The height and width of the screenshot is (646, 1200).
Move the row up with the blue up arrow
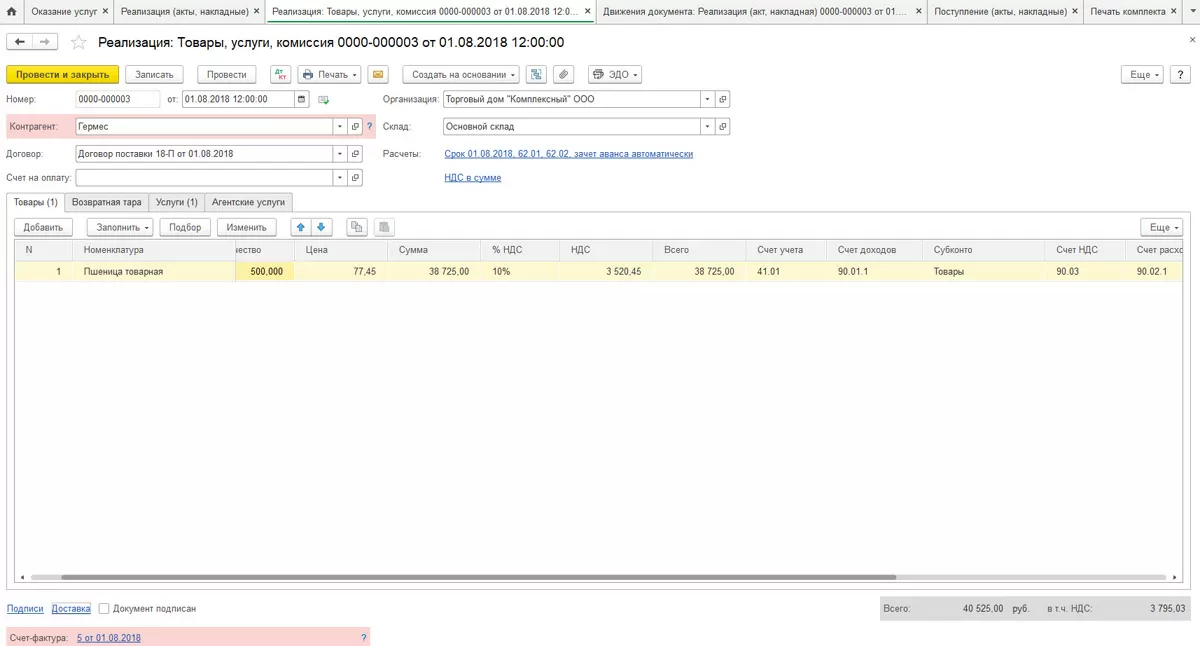pyautogui.click(x=301, y=227)
